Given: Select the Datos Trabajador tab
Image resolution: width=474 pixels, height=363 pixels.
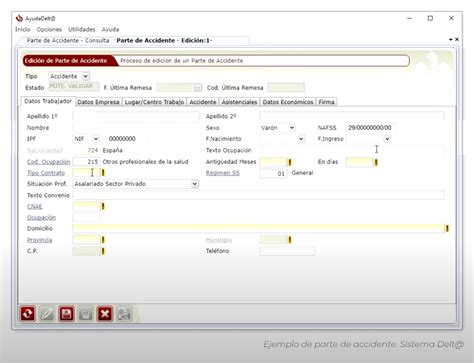Looking at the screenshot, I should [48, 101].
